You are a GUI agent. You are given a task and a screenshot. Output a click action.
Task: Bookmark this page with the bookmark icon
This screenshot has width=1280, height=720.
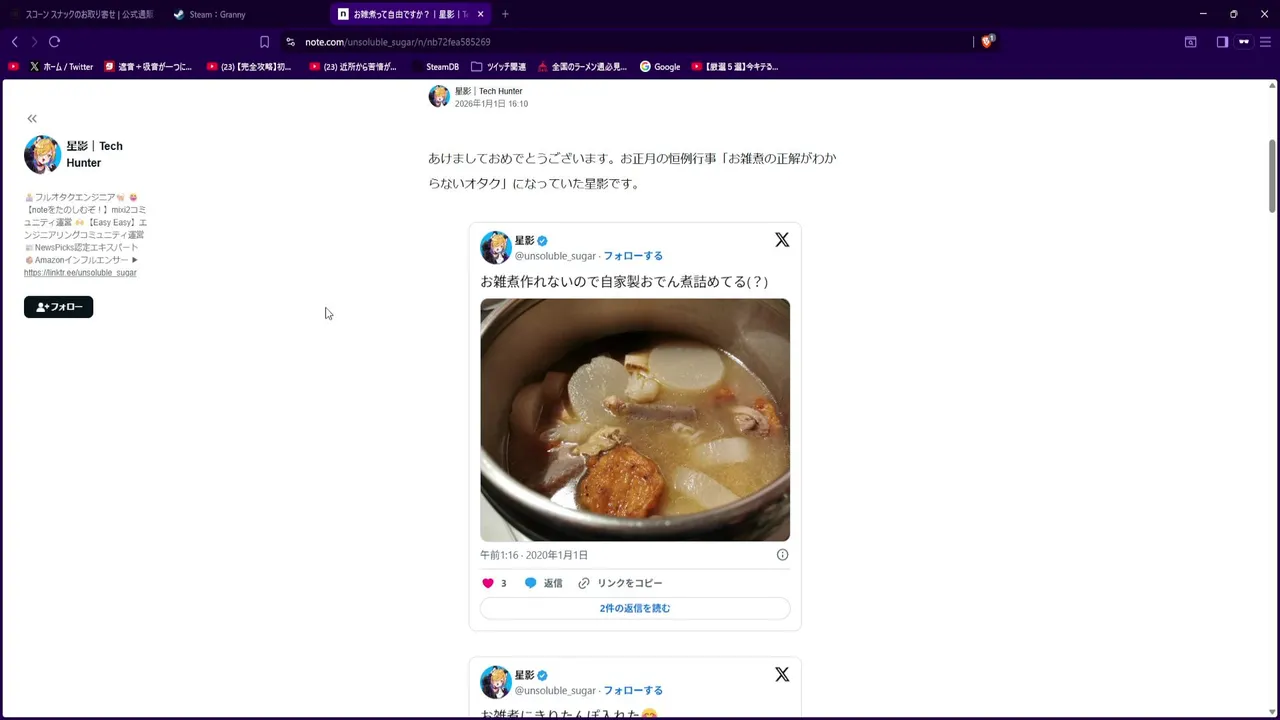click(264, 42)
